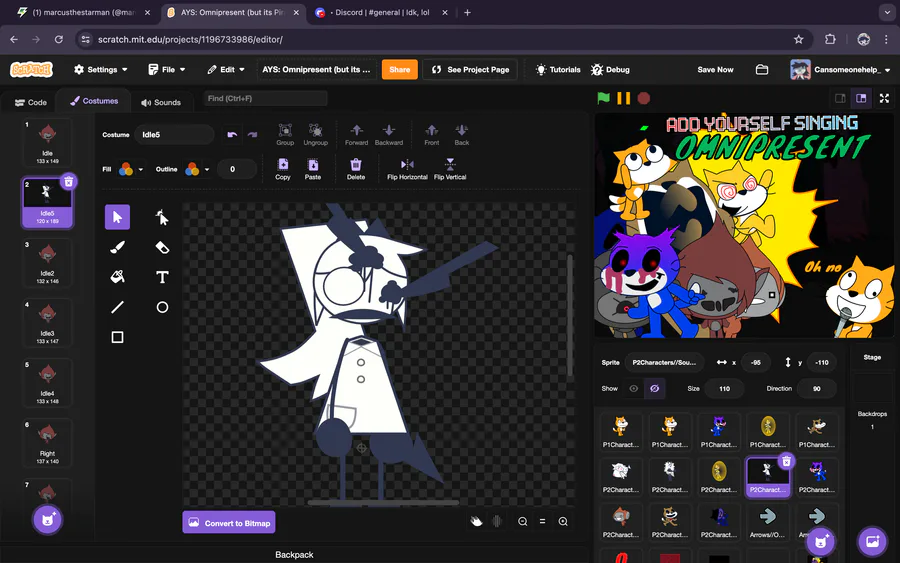Image resolution: width=900 pixels, height=563 pixels.
Task: Select the Line tool
Action: (x=117, y=307)
